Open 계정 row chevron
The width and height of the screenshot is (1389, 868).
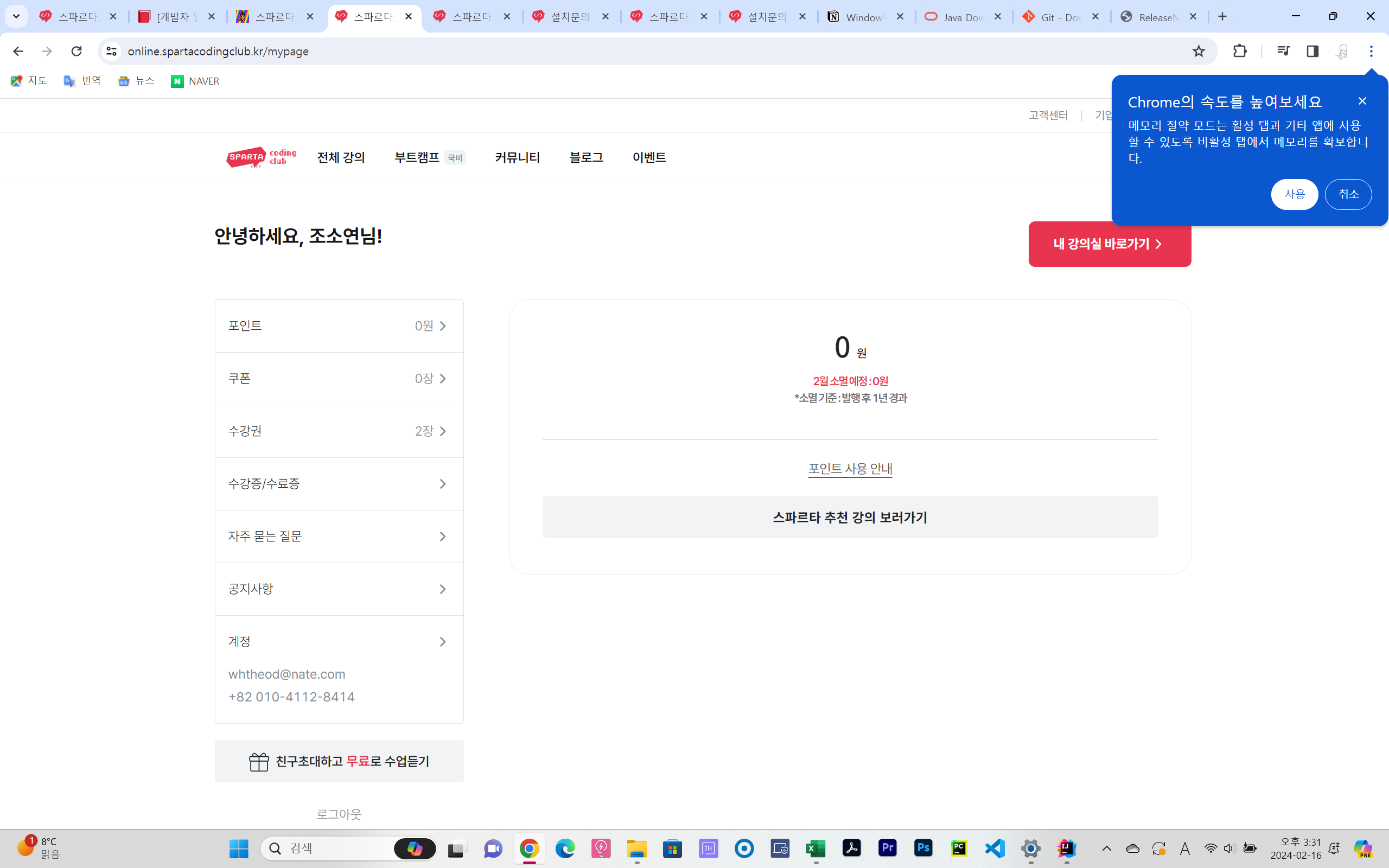(x=443, y=642)
